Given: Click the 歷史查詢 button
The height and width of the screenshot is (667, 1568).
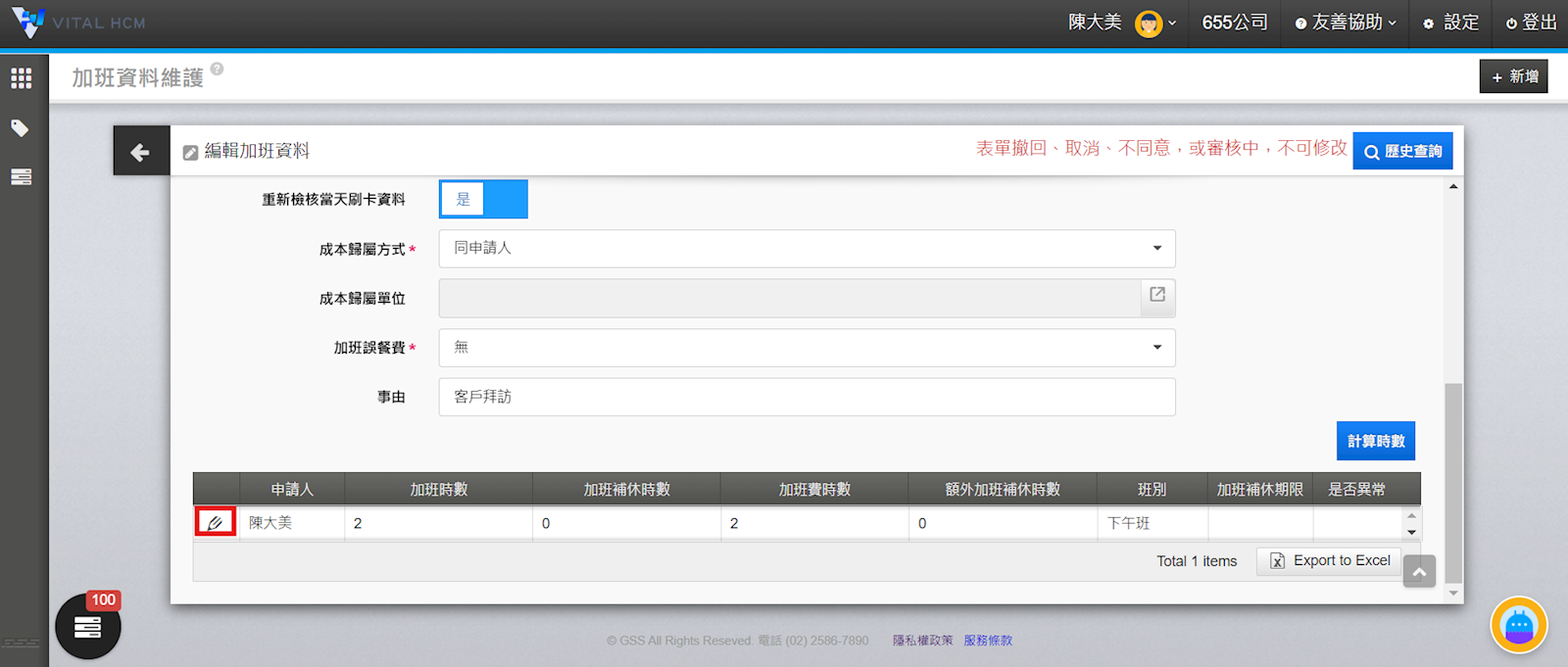Looking at the screenshot, I should 1402,152.
